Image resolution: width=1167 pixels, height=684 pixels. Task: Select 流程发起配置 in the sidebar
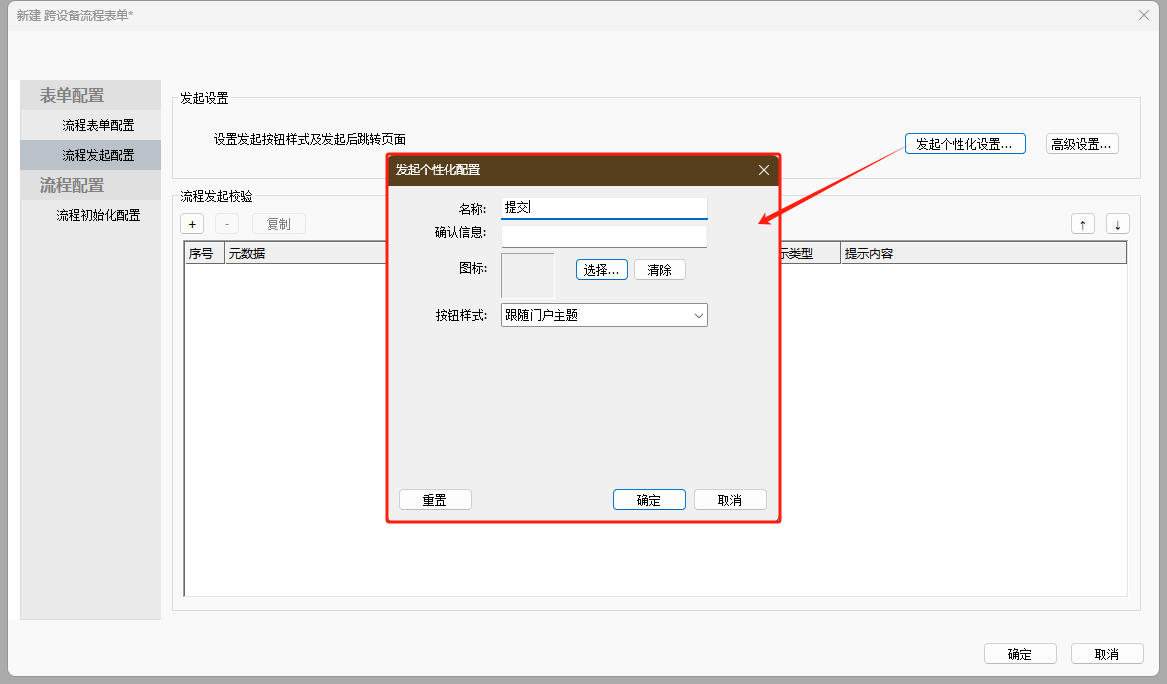(98, 155)
